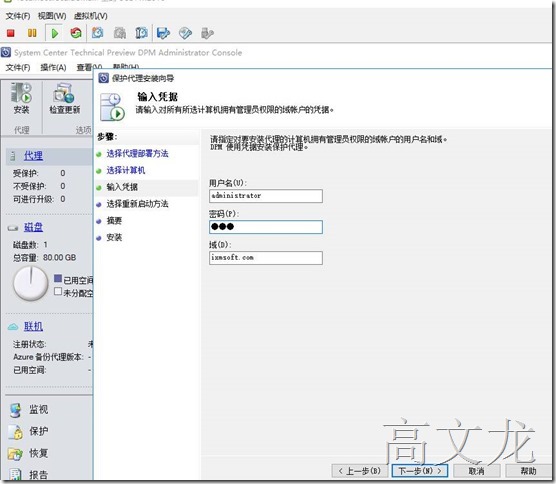The image size is (556, 484).
Task: Open the 文件(F) menu in VM window
Action: tap(18, 16)
